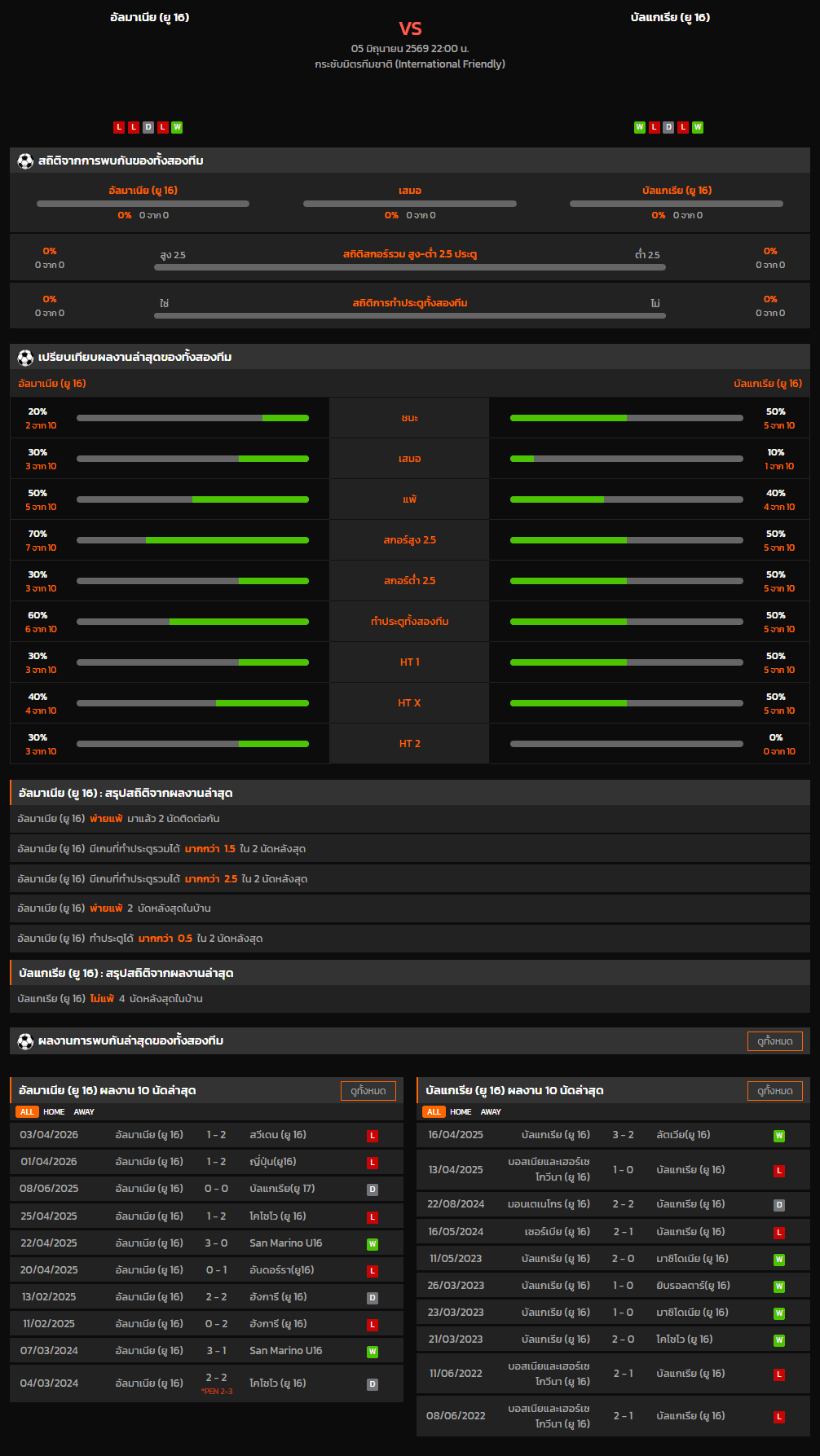The width and height of the screenshot is (820, 1456).
Task: Click the over/under 2.5 goals statistic bar
Action: (410, 267)
